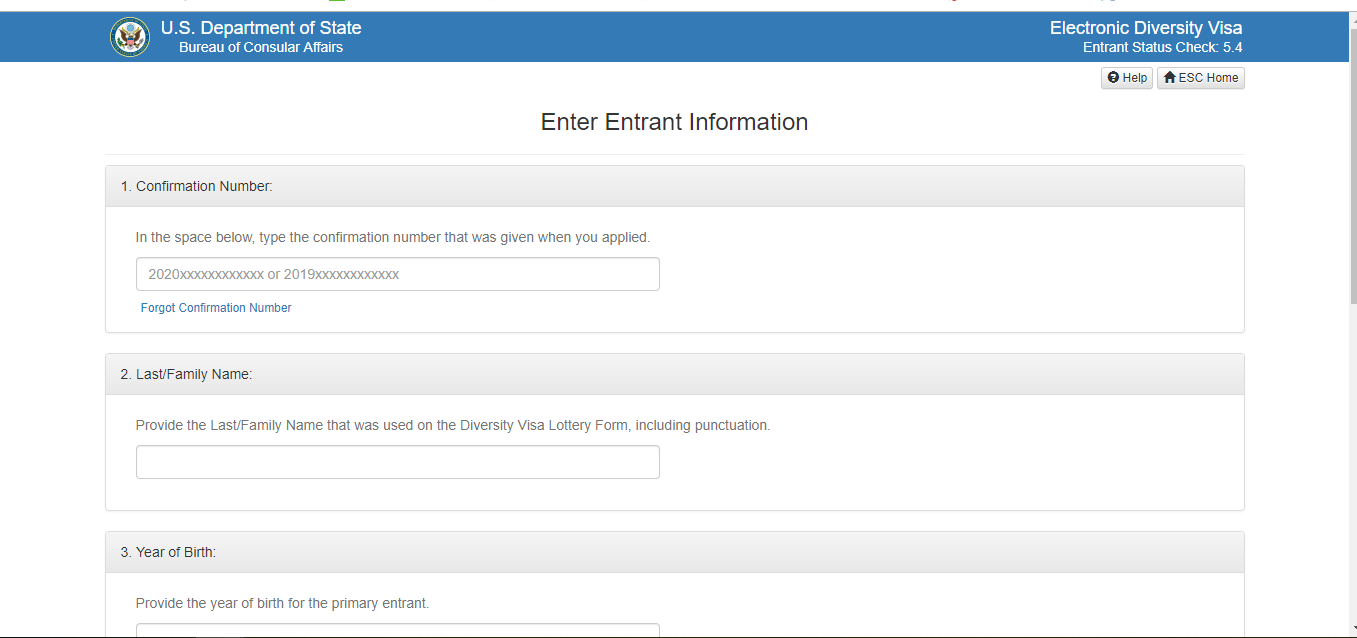Click the Entrant Status Check: 5.4 label
Image resolution: width=1357 pixels, height=638 pixels.
pyautogui.click(x=1162, y=48)
